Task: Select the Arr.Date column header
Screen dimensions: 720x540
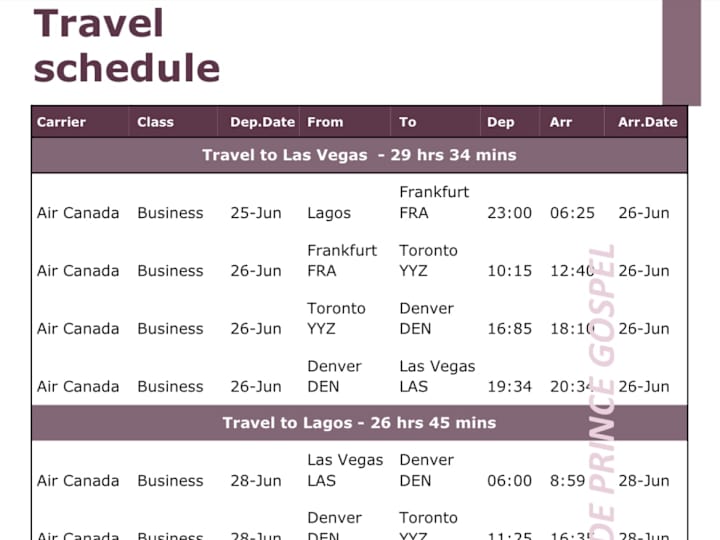Action: (647, 122)
